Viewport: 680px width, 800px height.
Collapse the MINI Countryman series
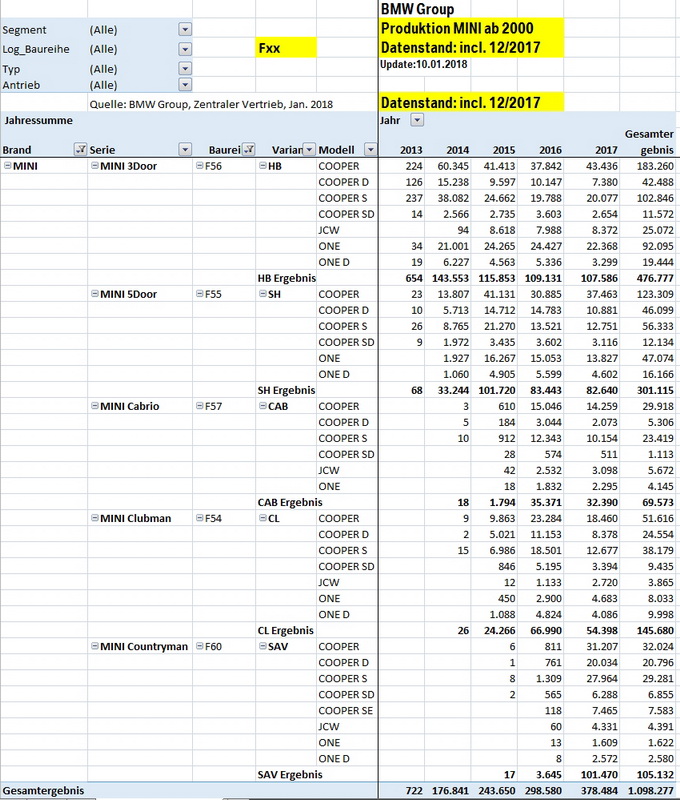(x=94, y=646)
